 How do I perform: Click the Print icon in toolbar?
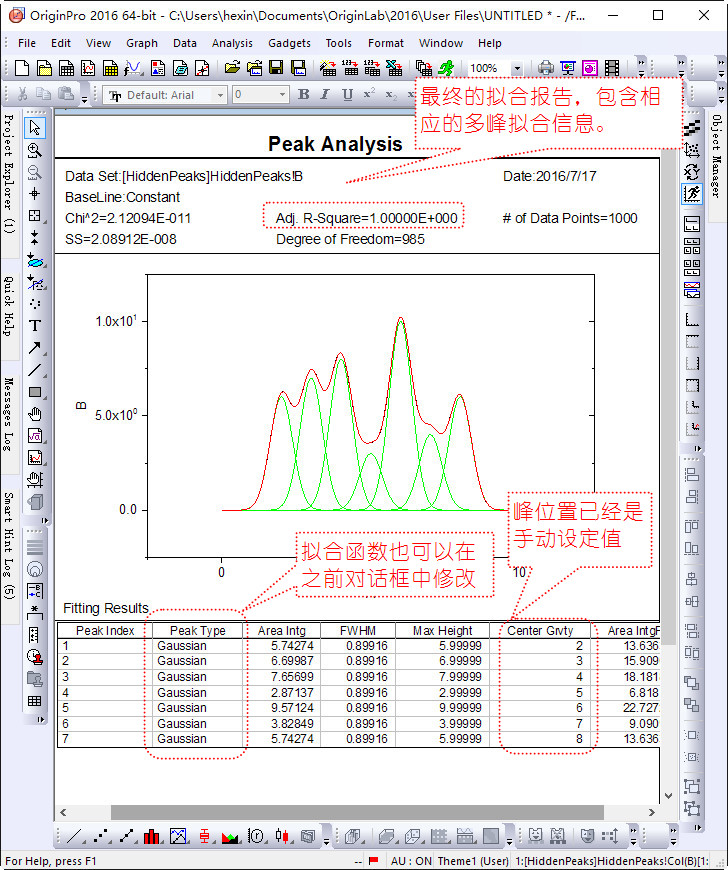(x=546, y=68)
